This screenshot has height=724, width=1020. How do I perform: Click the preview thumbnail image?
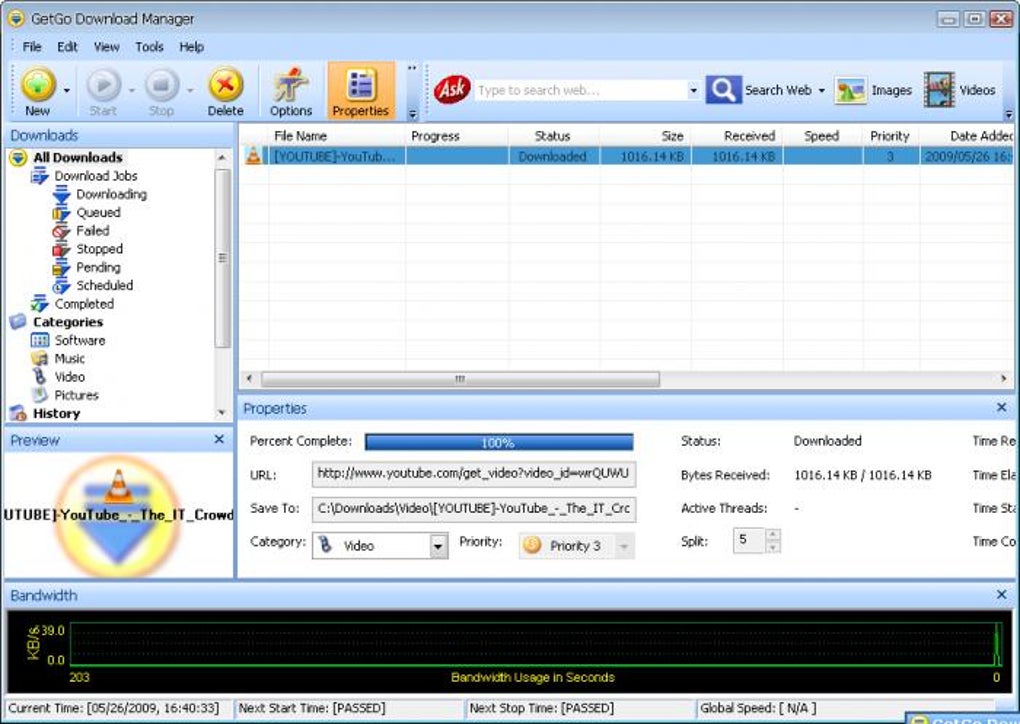[118, 515]
